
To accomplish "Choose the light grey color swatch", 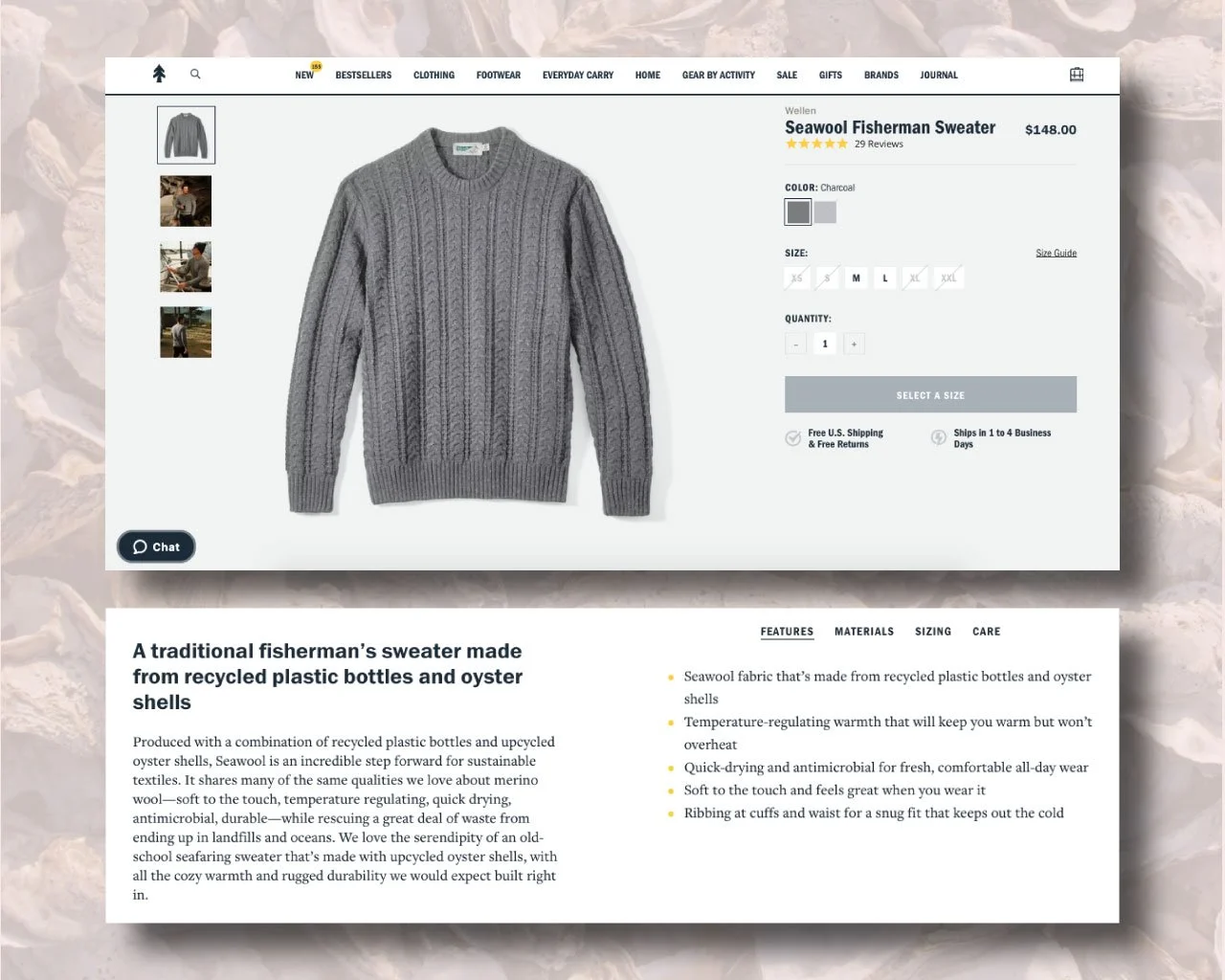I will [825, 212].
